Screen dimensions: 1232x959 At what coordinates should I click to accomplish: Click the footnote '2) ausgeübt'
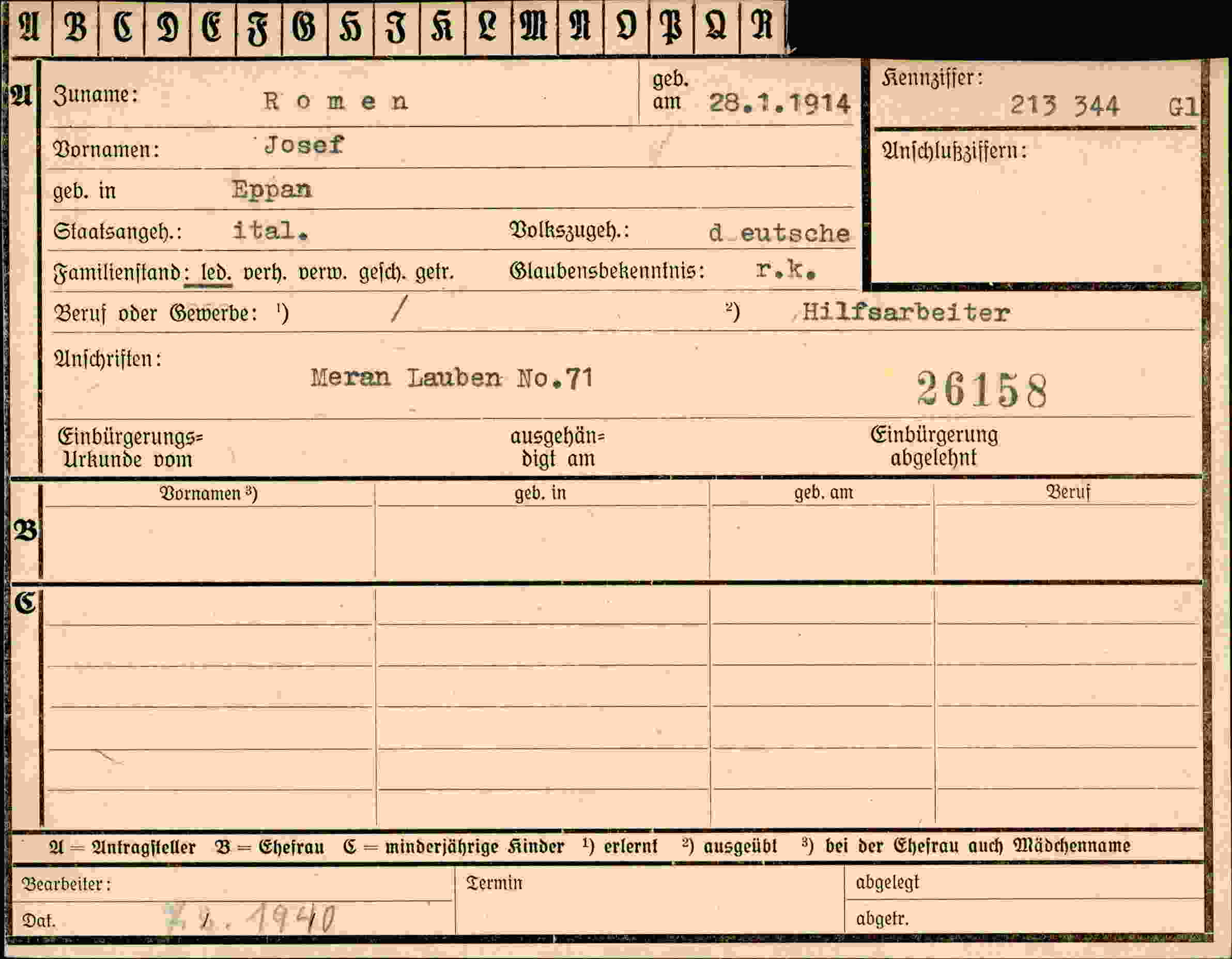[729, 846]
